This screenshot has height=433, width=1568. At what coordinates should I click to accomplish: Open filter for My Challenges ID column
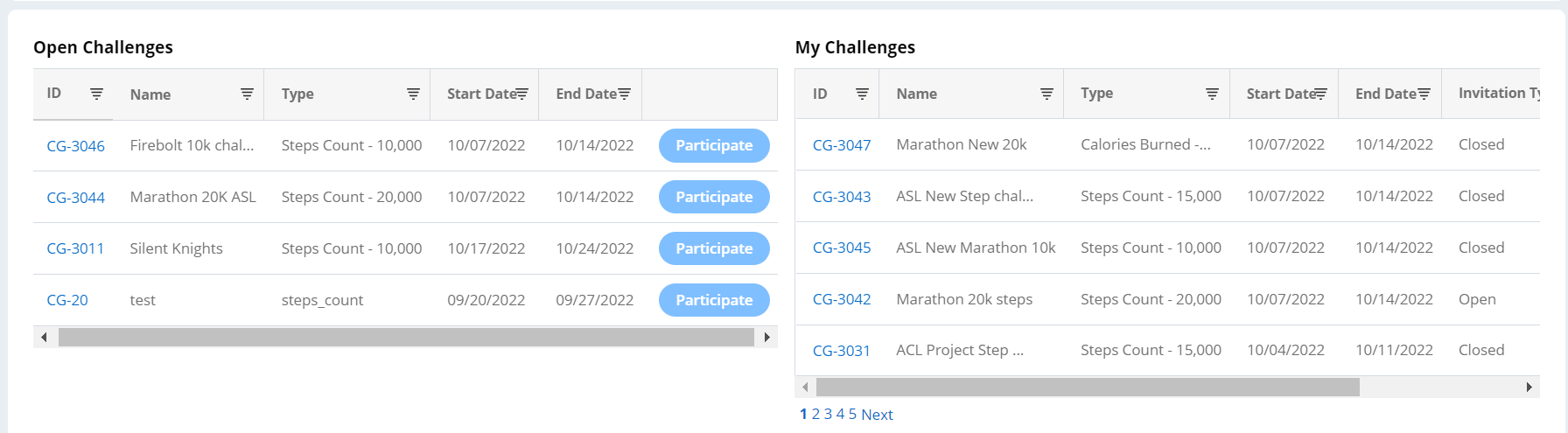(862, 94)
